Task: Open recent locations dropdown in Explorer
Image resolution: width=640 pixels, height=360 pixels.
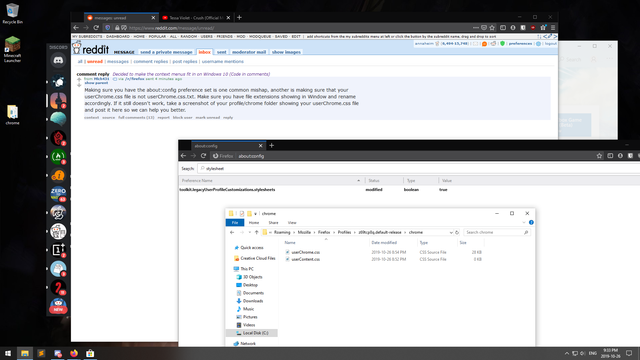Action: click(249, 232)
